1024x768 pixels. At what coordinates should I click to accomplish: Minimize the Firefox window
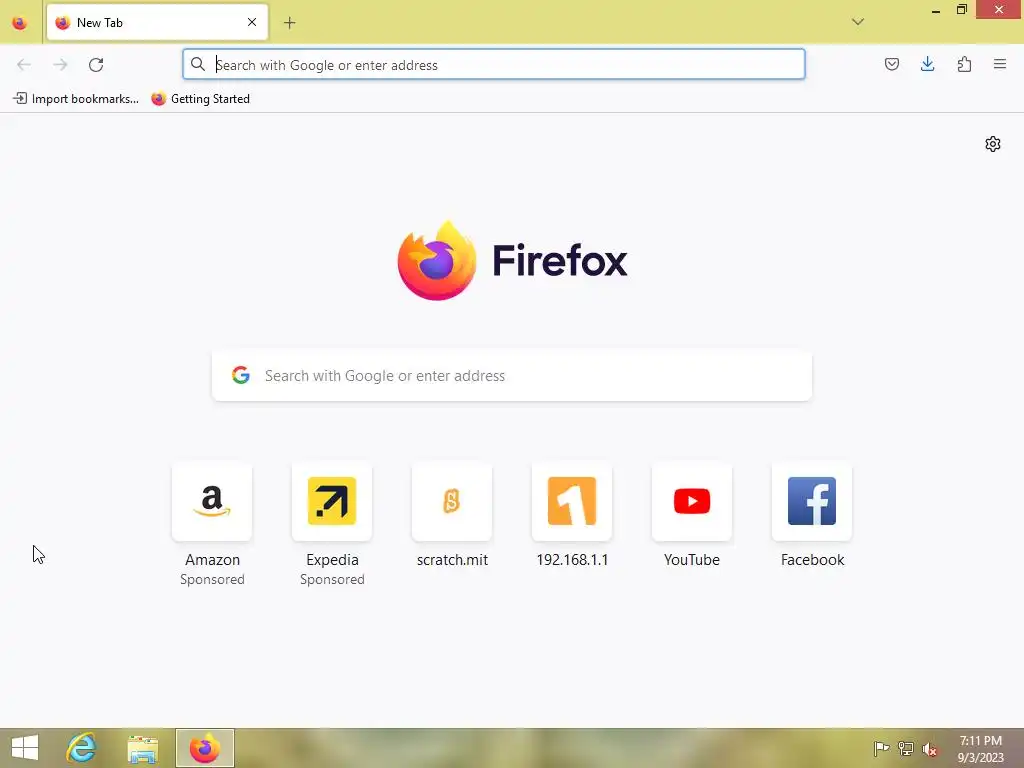[x=936, y=10]
